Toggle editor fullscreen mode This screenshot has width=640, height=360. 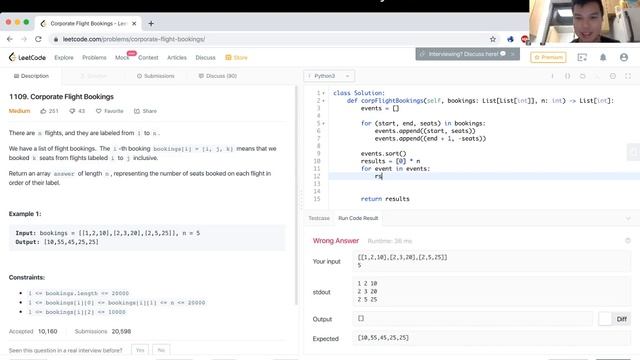[628, 76]
